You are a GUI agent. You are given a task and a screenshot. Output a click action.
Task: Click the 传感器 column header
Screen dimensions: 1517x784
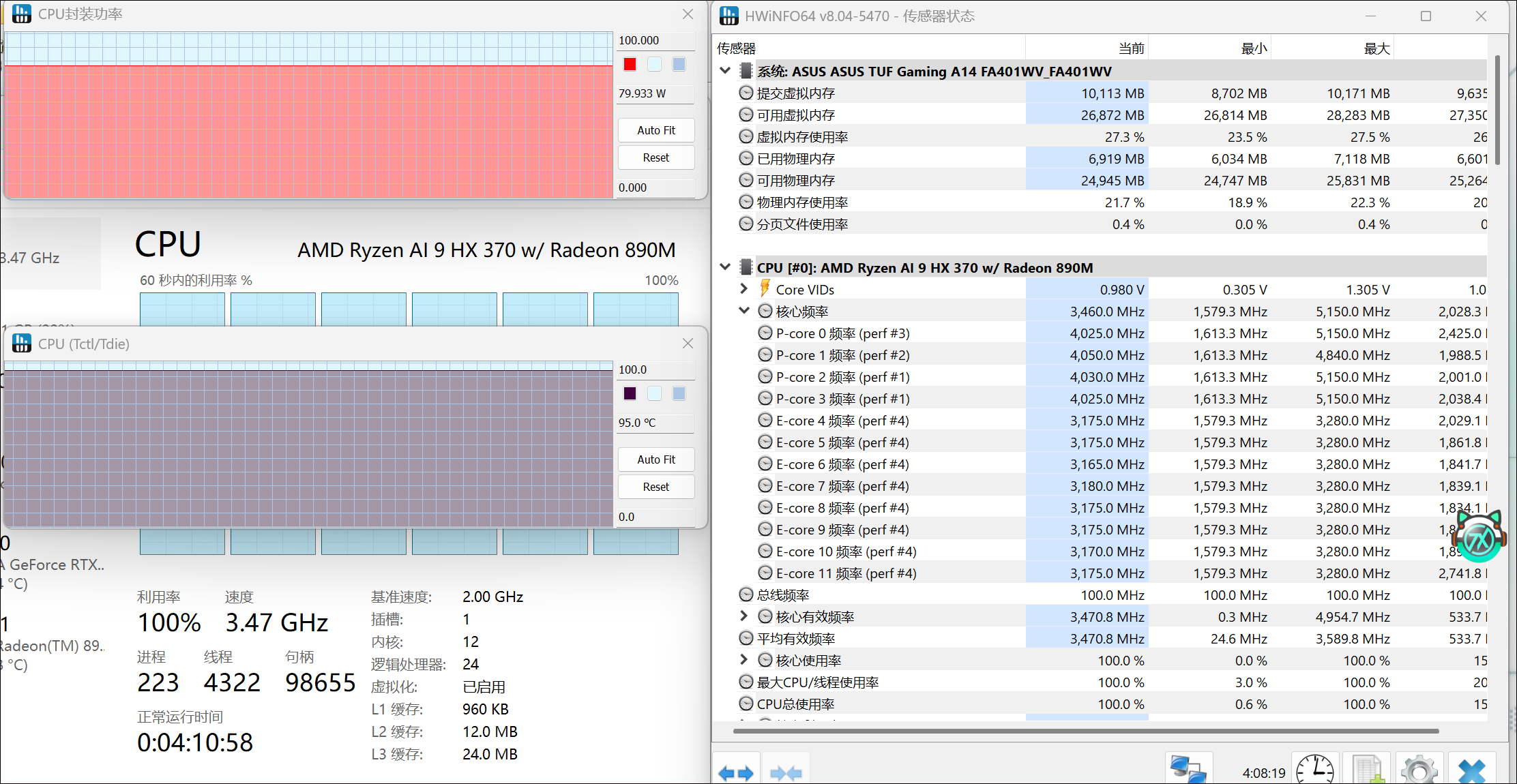[868, 48]
